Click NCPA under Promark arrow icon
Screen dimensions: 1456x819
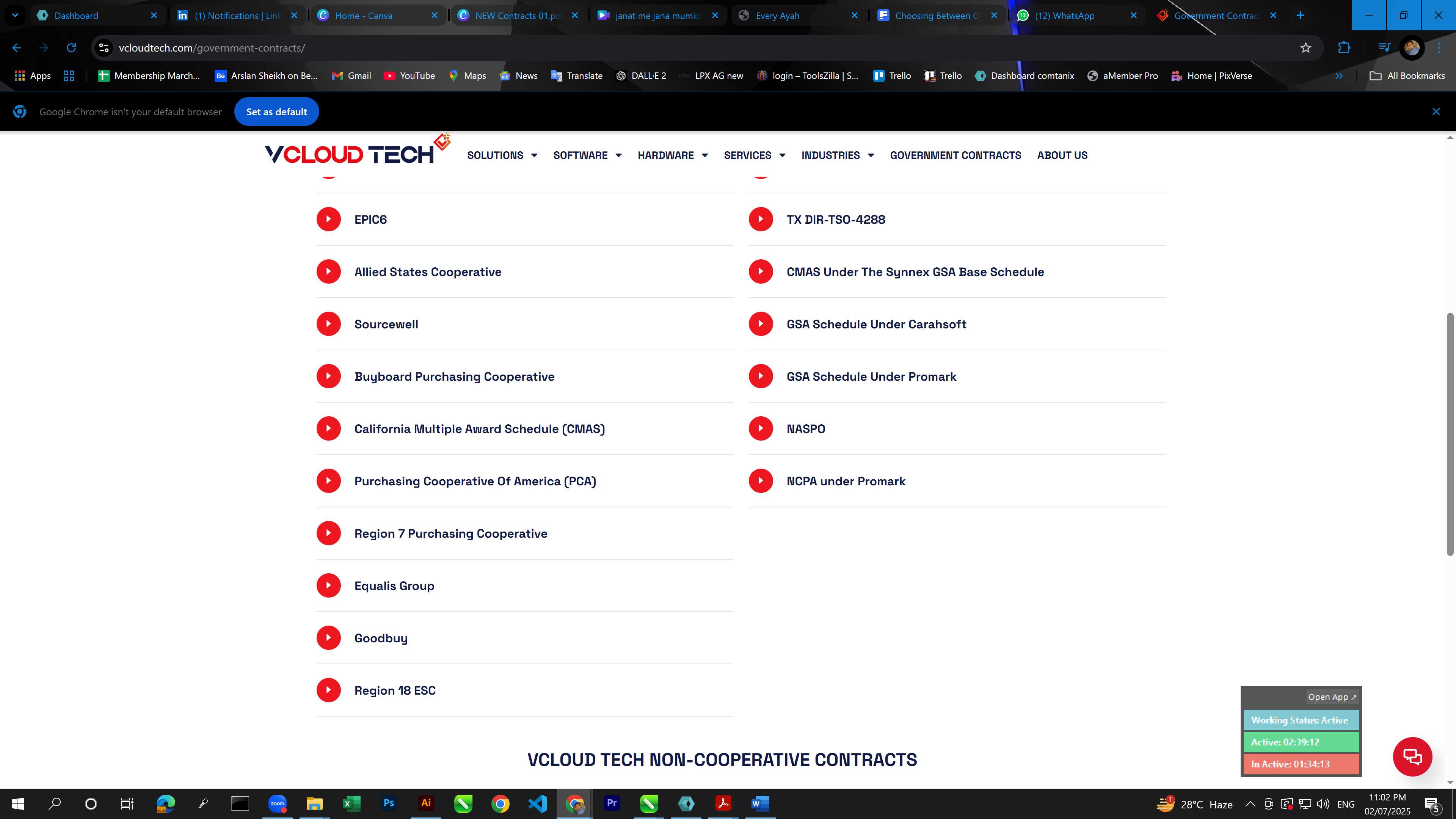click(761, 481)
